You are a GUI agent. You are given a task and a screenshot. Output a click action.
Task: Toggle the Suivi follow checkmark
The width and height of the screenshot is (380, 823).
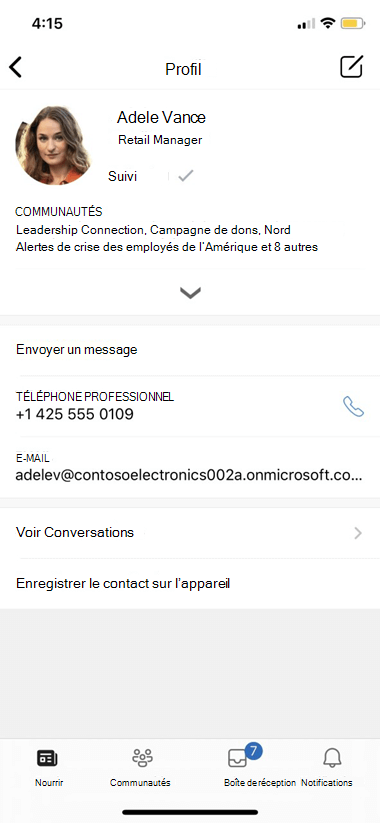coord(186,176)
